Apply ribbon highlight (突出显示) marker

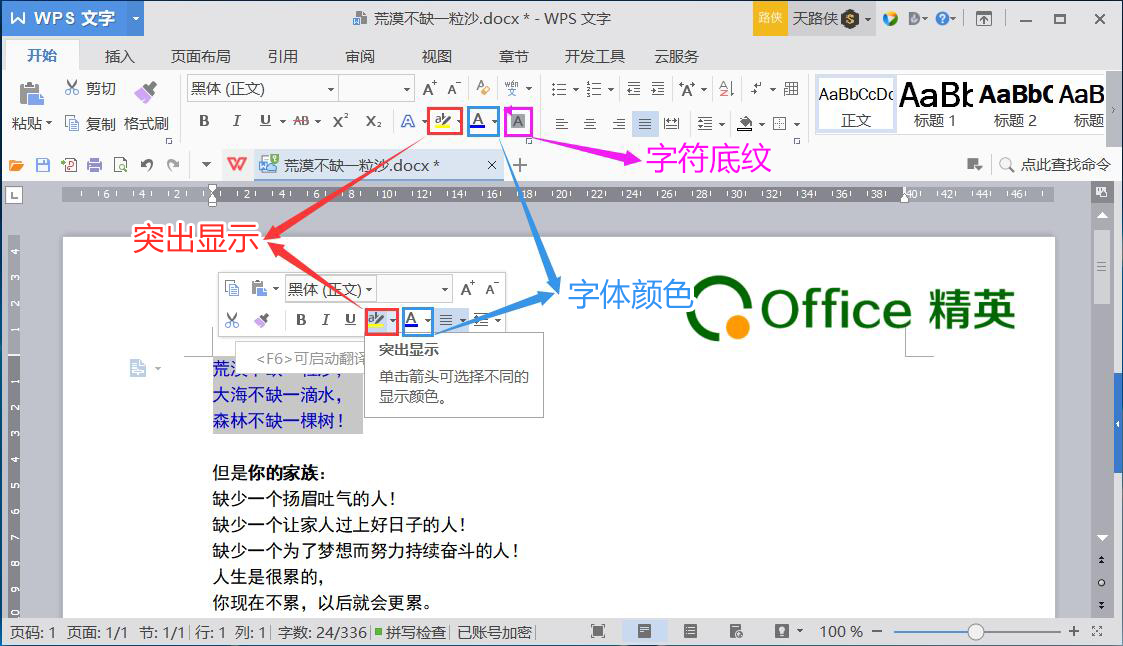pyautogui.click(x=441, y=121)
